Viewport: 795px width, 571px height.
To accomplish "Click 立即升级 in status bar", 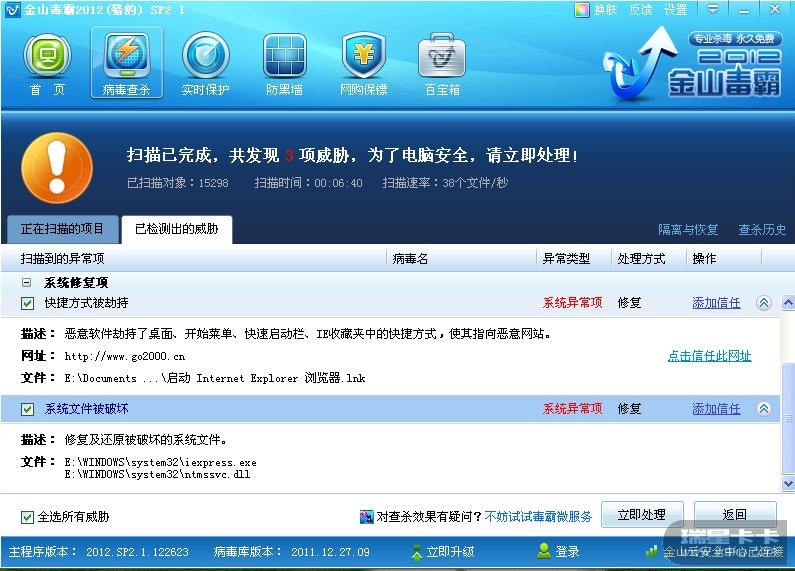I will point(450,552).
